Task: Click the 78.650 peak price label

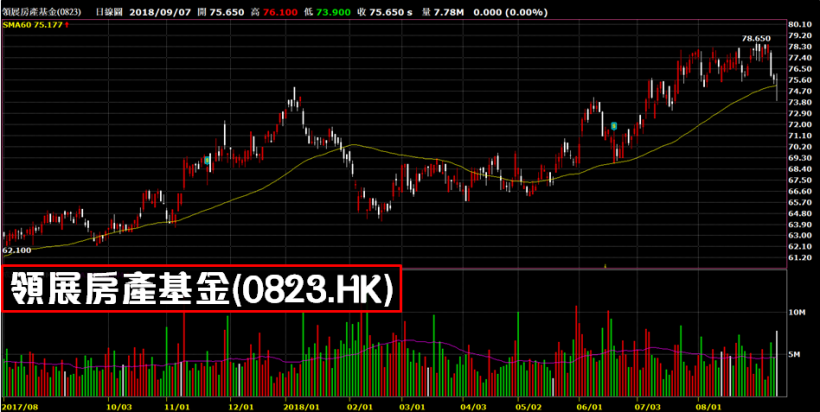Action: click(x=756, y=38)
